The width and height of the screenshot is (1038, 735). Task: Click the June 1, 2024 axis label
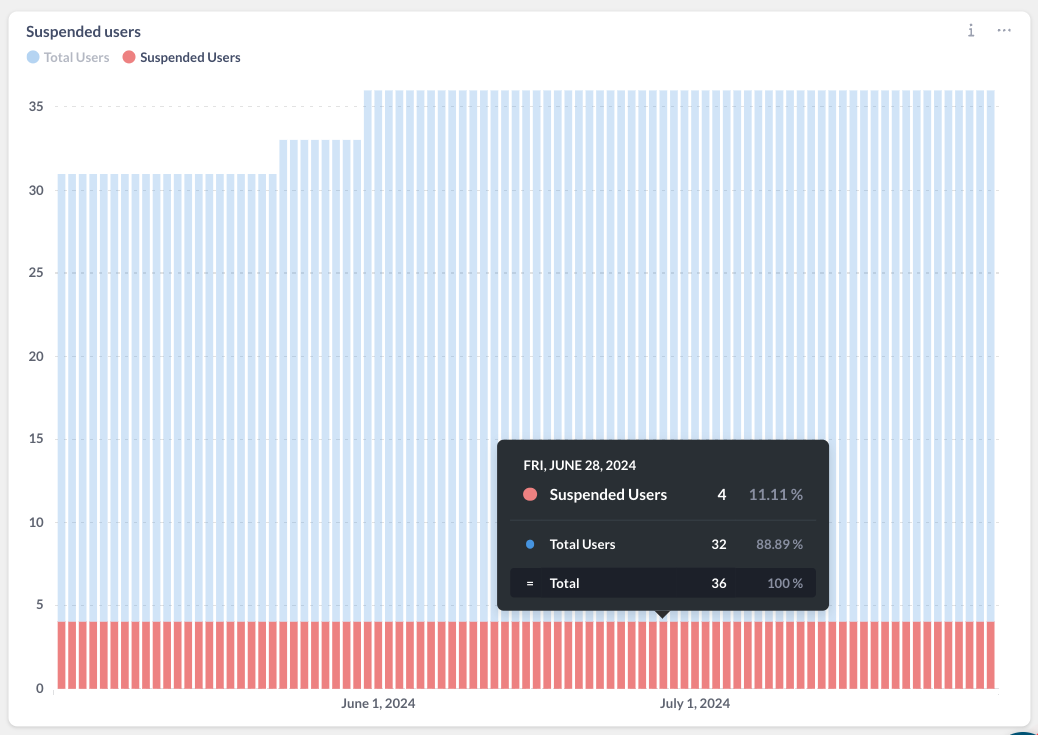pos(378,703)
